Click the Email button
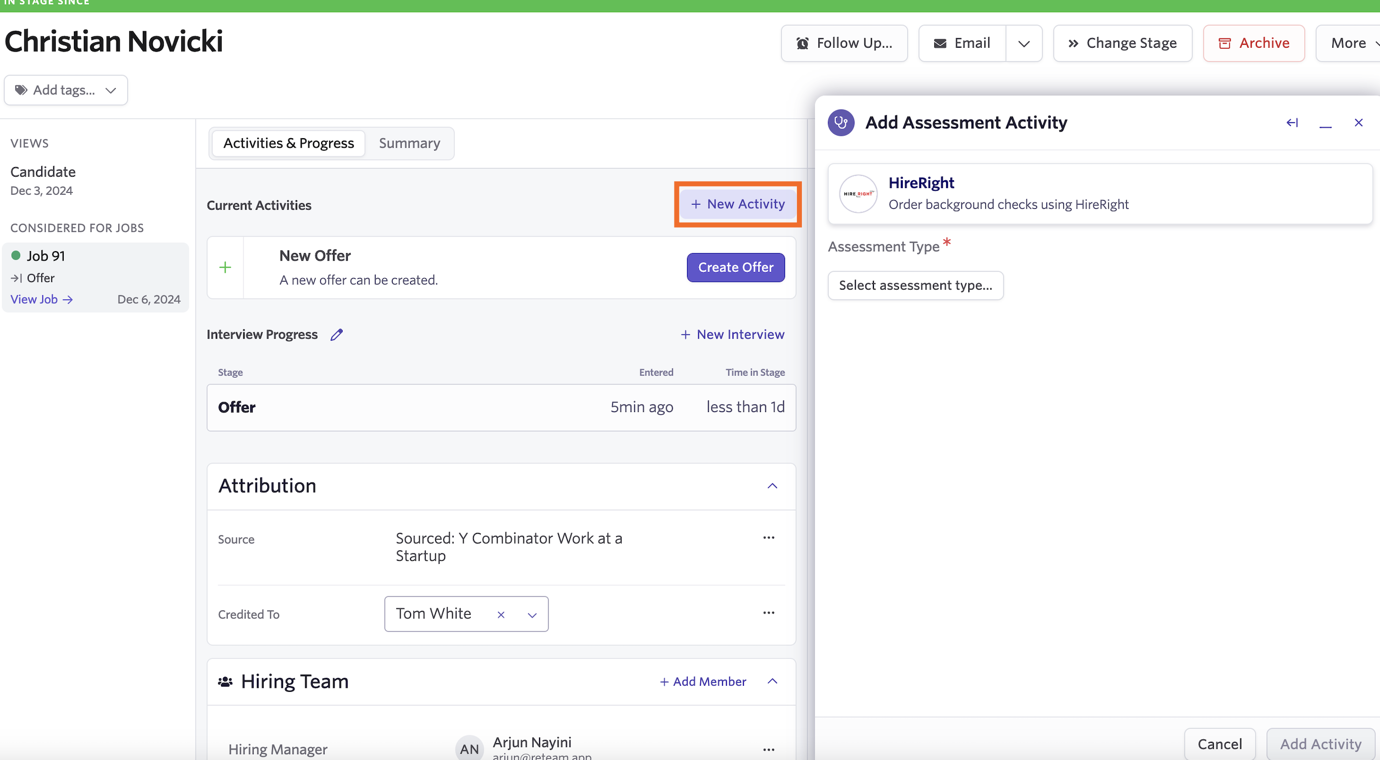The height and width of the screenshot is (760, 1380). coord(962,43)
